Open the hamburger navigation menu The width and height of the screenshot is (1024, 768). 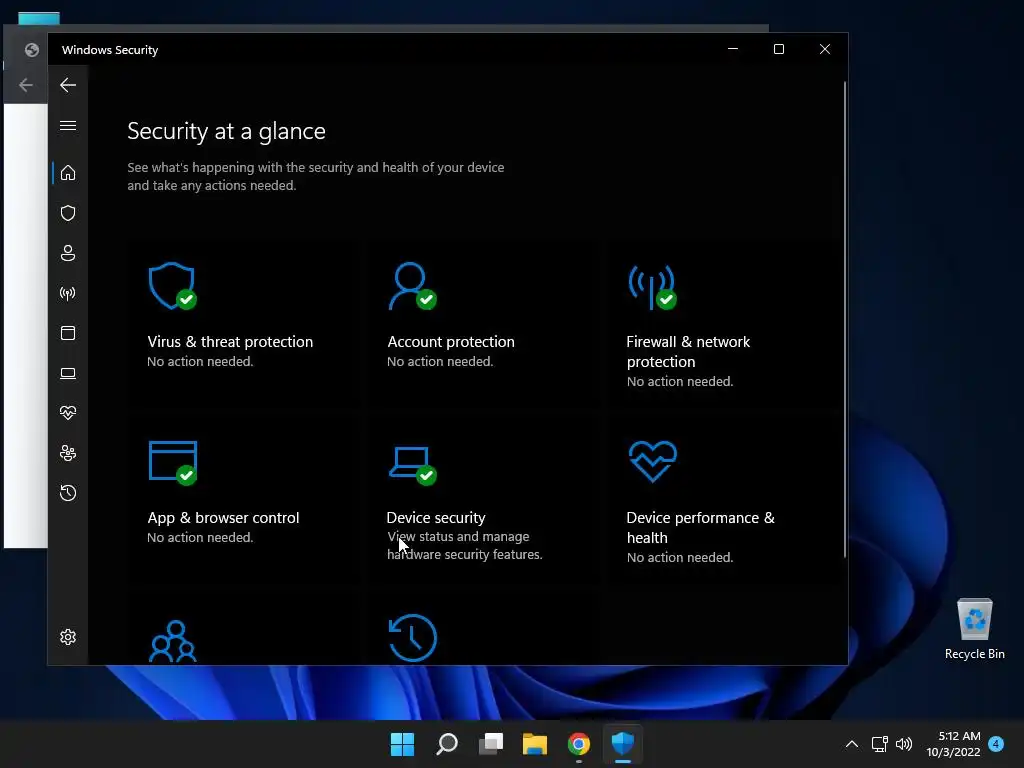pos(68,125)
